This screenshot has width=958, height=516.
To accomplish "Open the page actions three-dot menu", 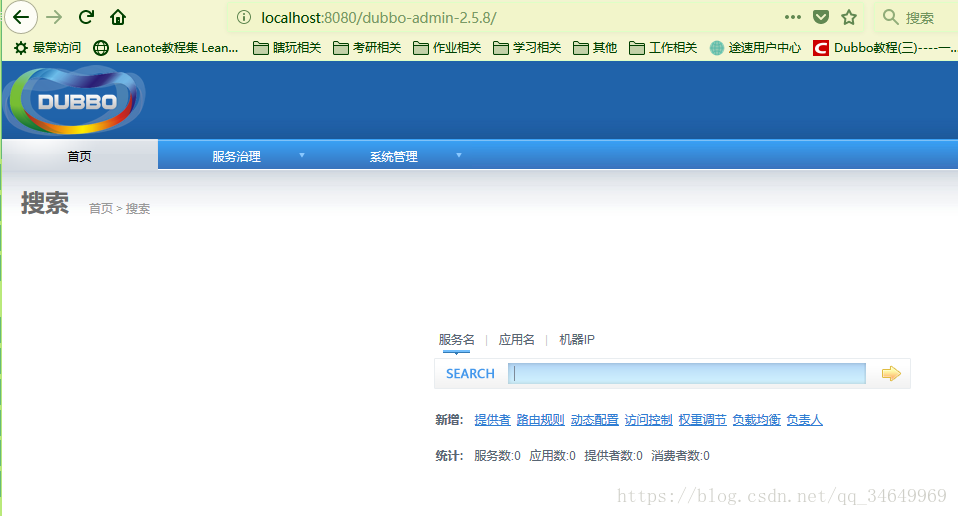I will click(x=792, y=17).
